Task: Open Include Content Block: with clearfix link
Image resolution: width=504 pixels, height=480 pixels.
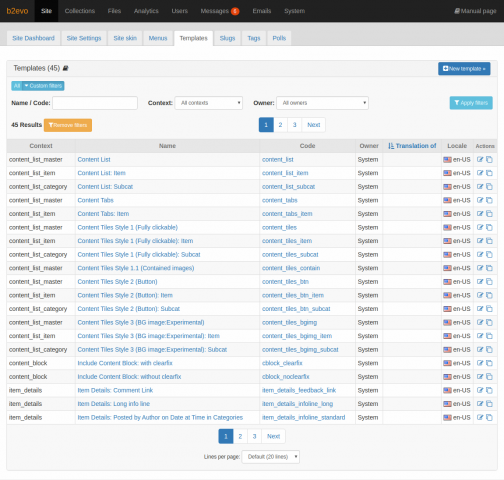Action: (x=125, y=363)
